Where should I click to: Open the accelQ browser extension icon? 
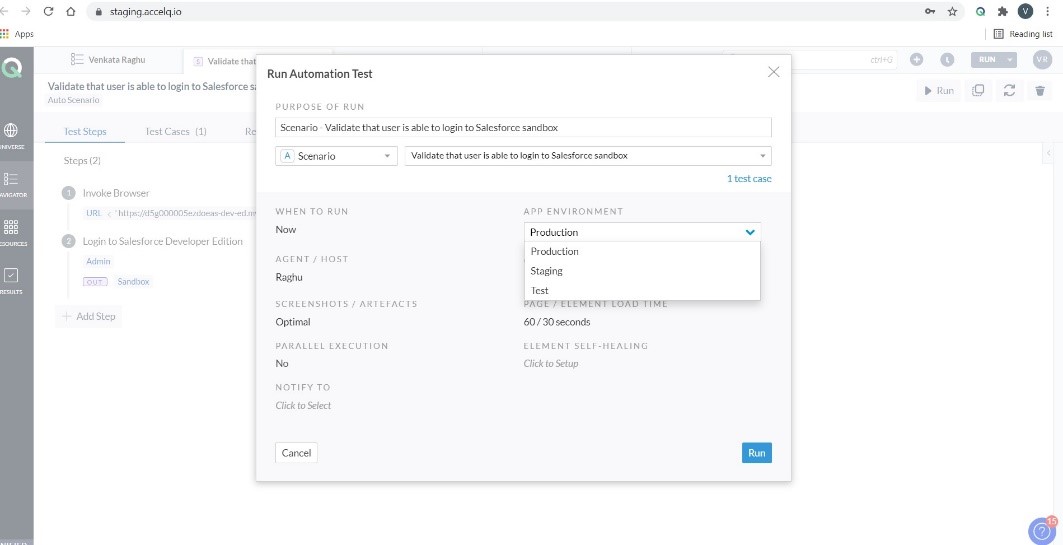coord(980,12)
